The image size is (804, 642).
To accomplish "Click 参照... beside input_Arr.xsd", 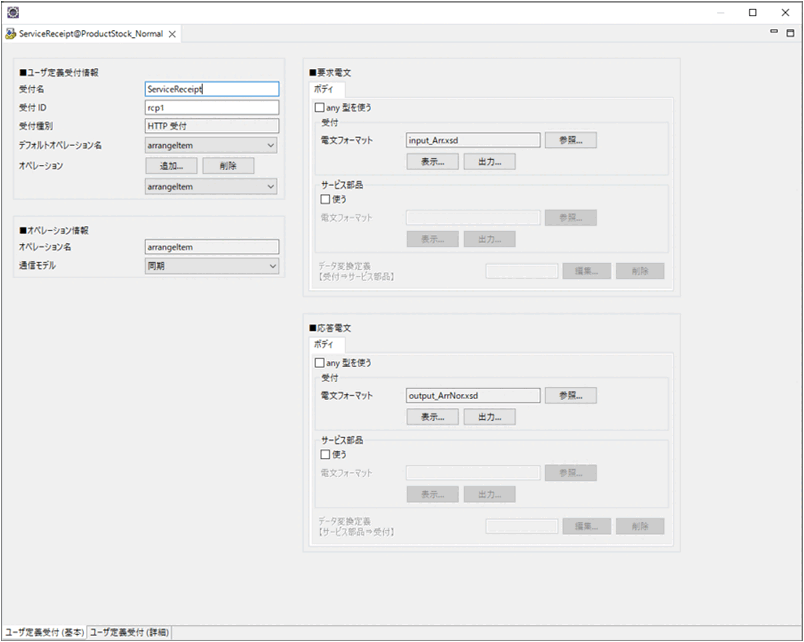I will 570,140.
